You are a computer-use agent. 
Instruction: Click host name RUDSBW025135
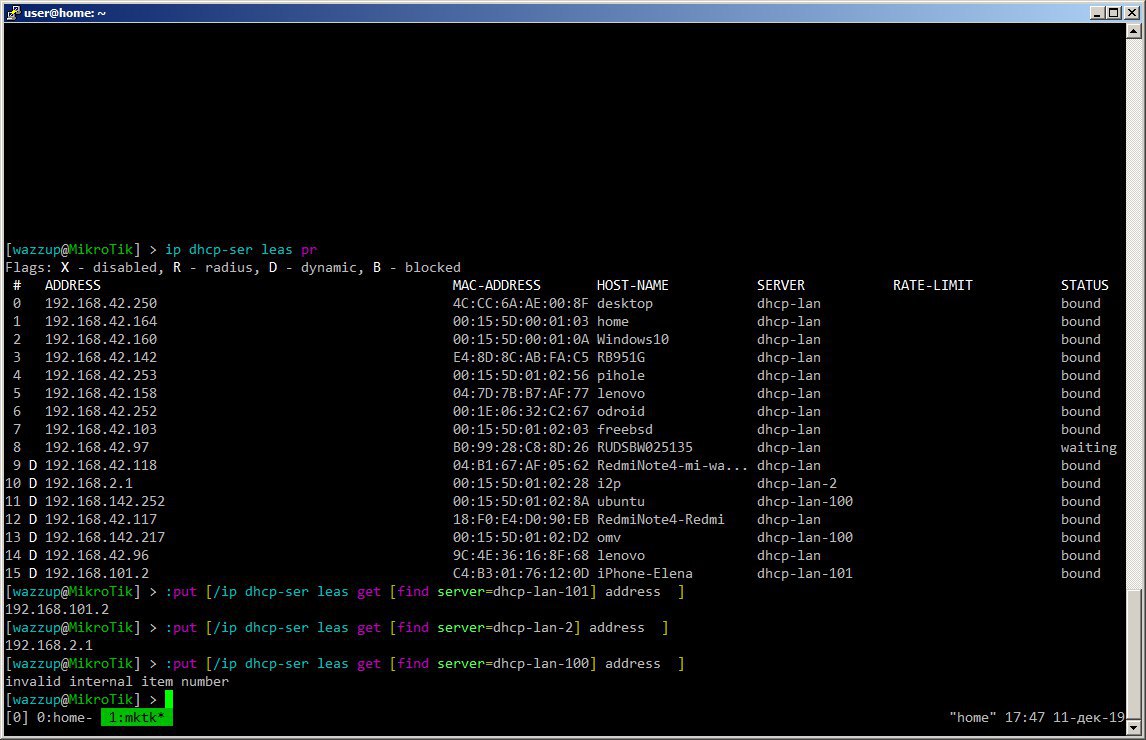click(645, 447)
